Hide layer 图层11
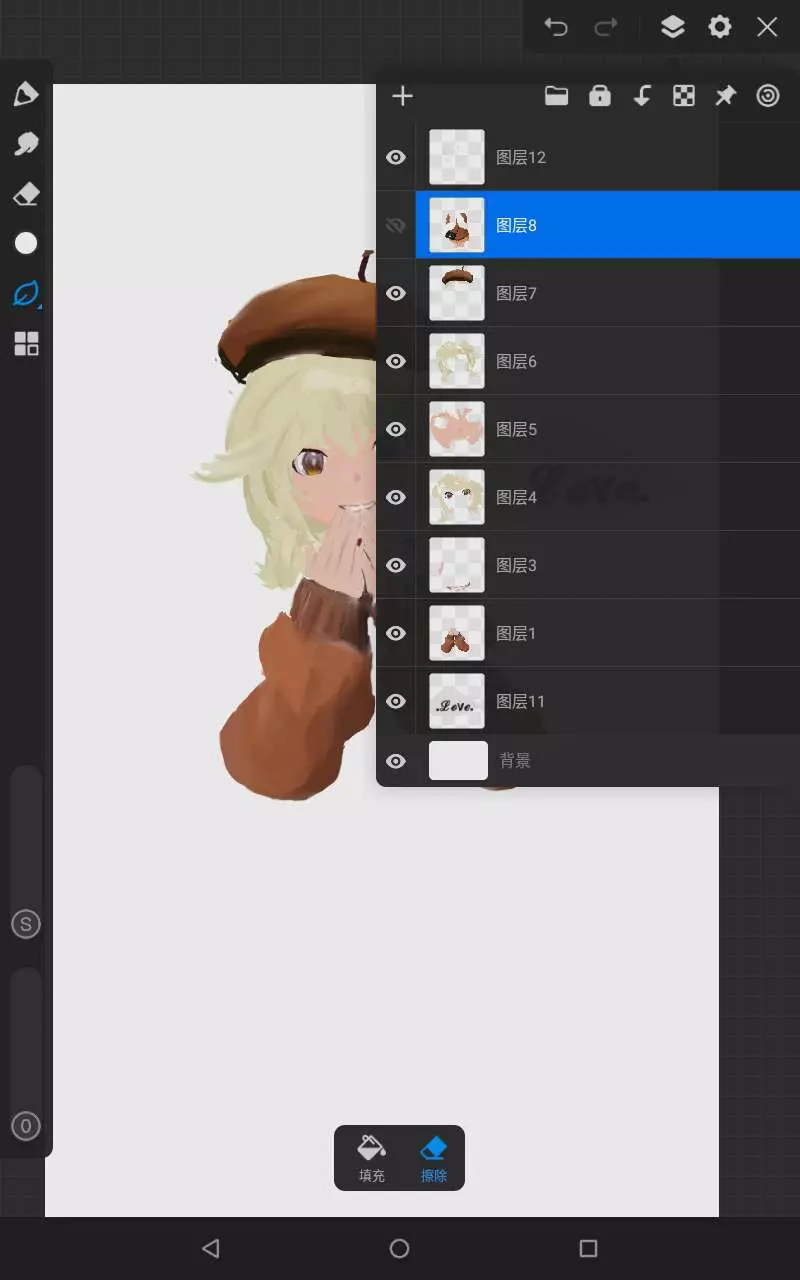 [396, 701]
